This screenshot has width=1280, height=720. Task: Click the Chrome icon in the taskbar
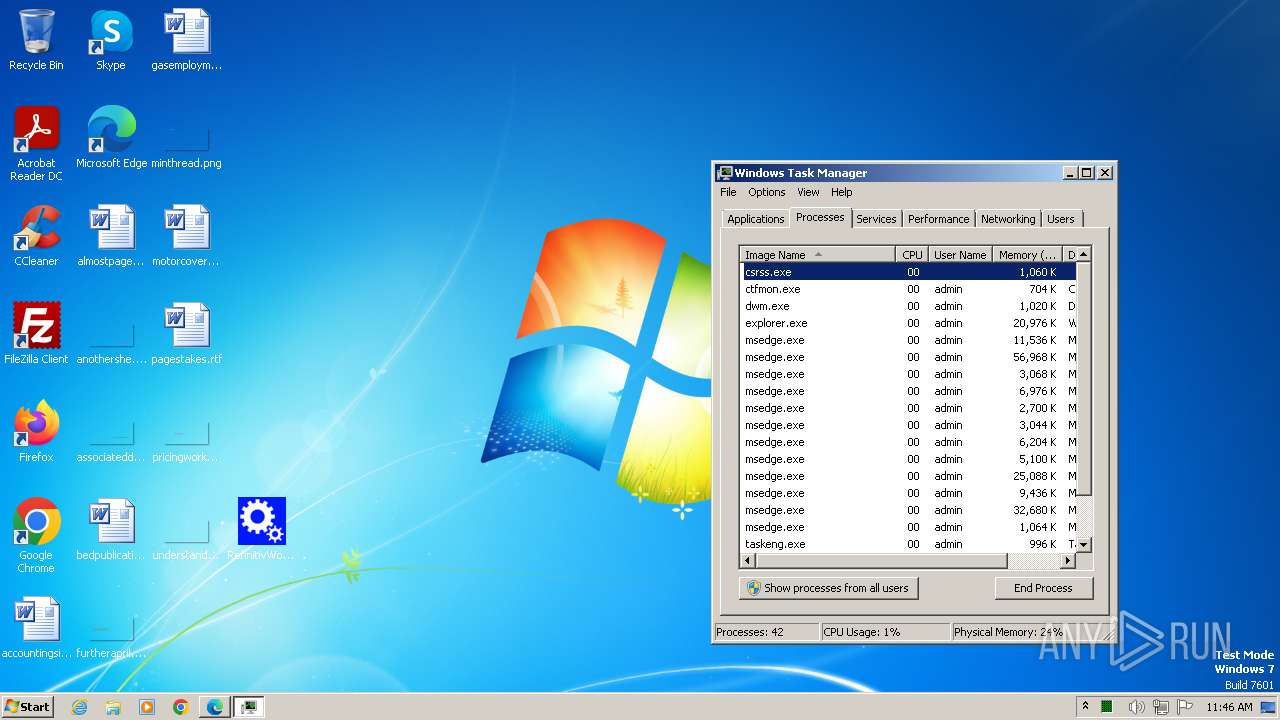pos(181,707)
